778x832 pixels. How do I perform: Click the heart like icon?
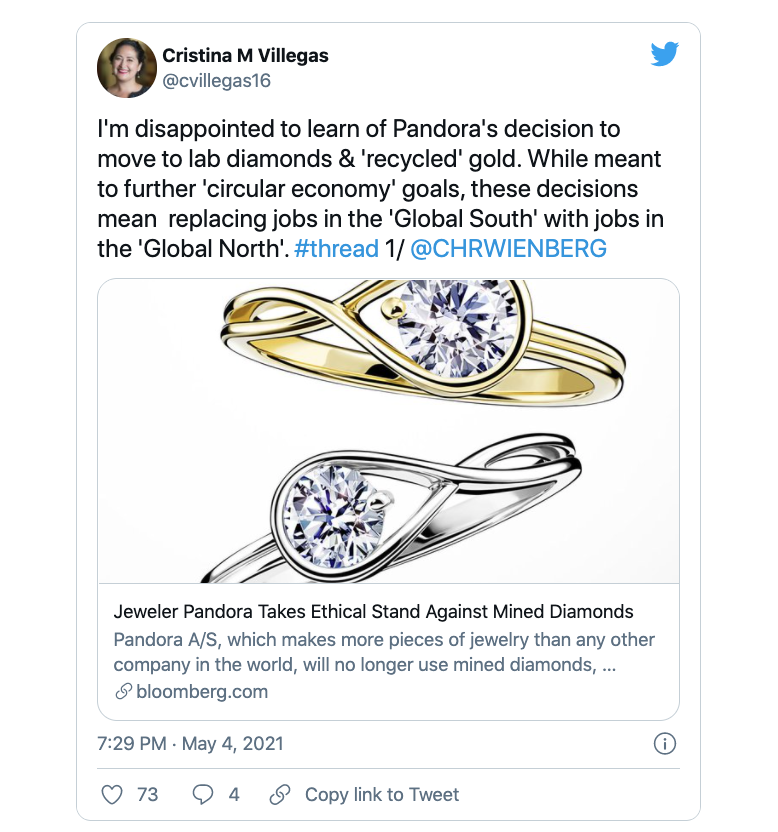(x=112, y=794)
